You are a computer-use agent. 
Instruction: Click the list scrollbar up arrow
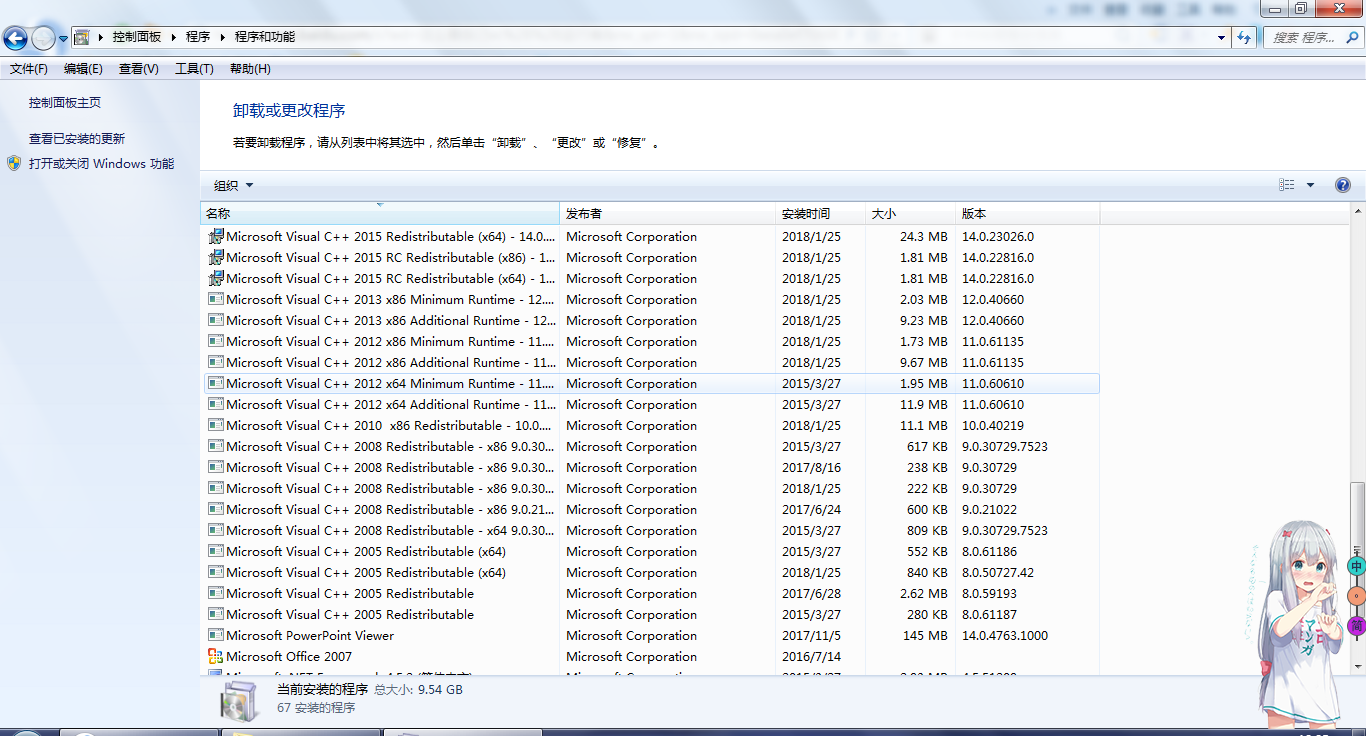[1357, 212]
